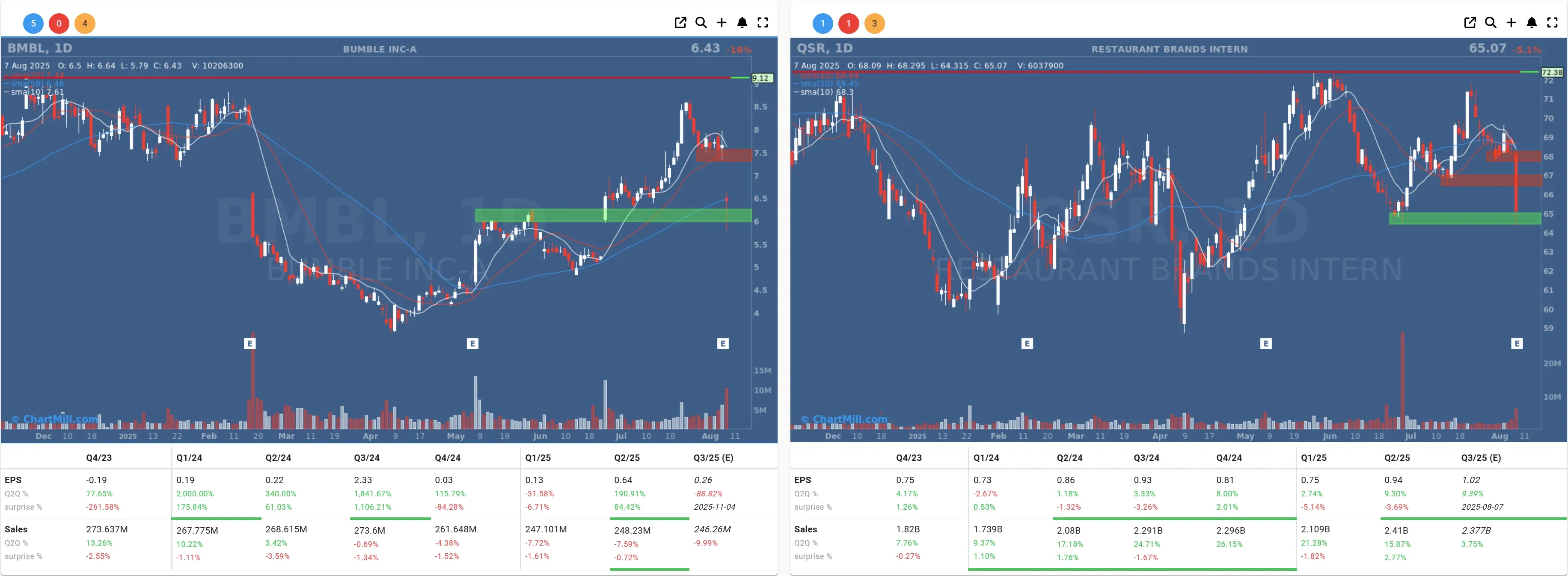Click the blue badge showing 1 on QSR
Screen dimensions: 1568x576
(x=823, y=23)
